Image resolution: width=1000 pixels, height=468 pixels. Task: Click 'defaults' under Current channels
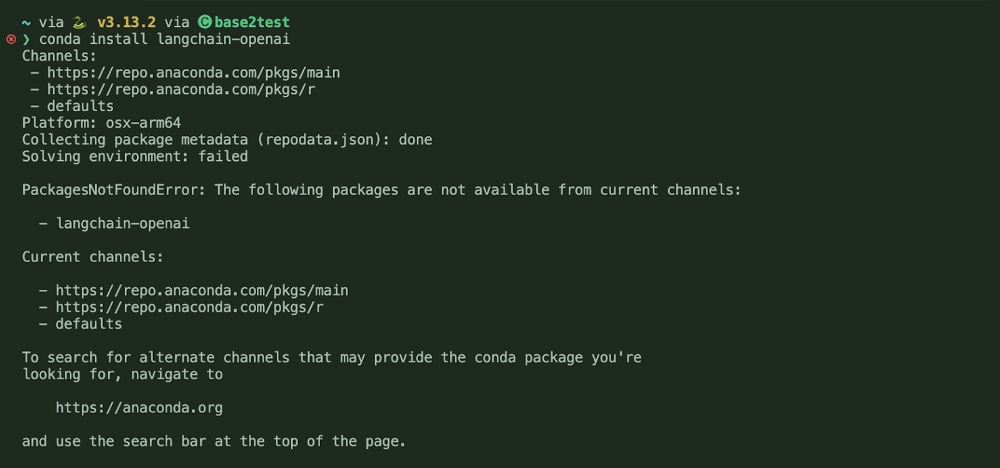tap(89, 324)
